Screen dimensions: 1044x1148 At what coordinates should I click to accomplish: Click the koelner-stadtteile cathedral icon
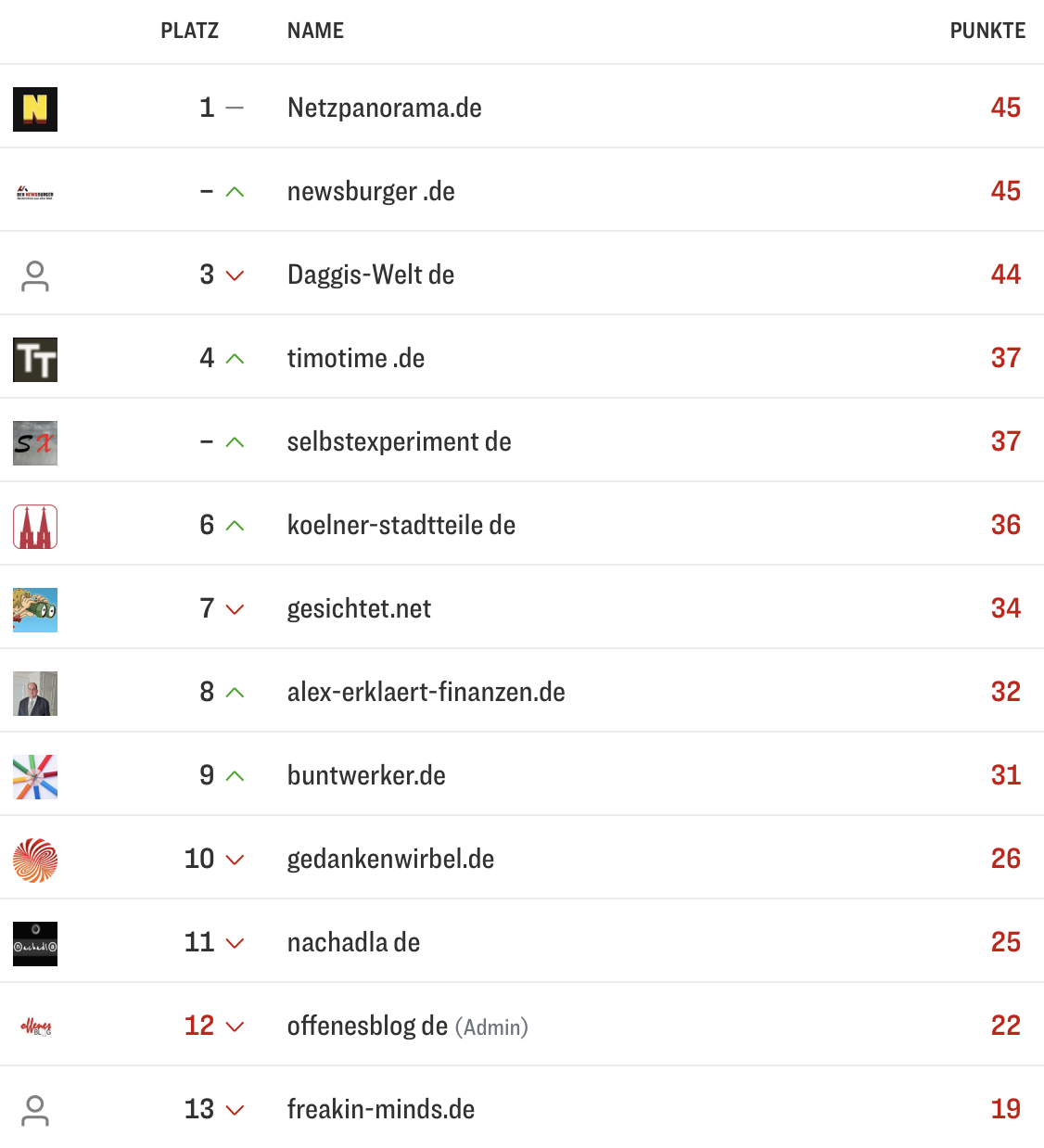click(x=35, y=527)
